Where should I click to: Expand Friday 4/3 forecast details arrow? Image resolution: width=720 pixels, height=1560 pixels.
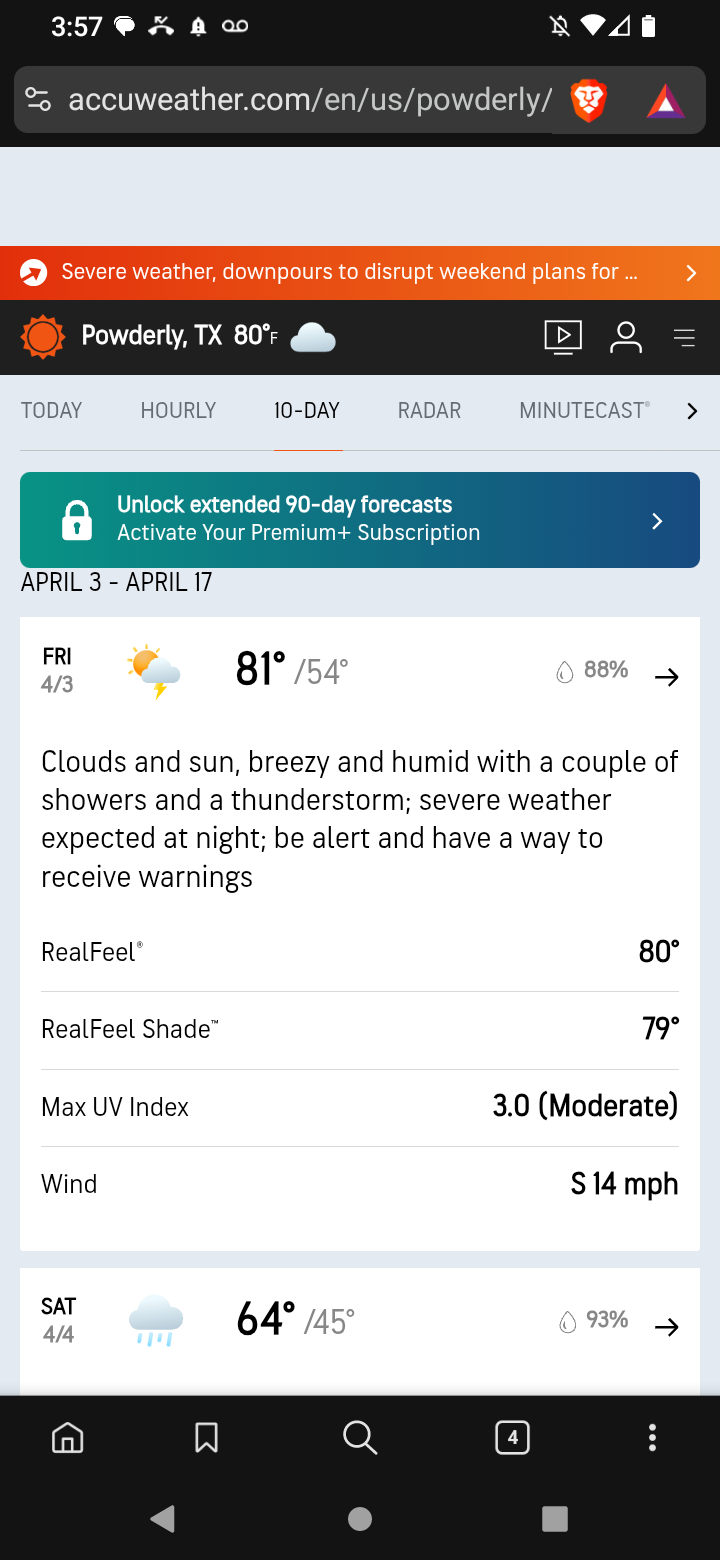pos(666,677)
